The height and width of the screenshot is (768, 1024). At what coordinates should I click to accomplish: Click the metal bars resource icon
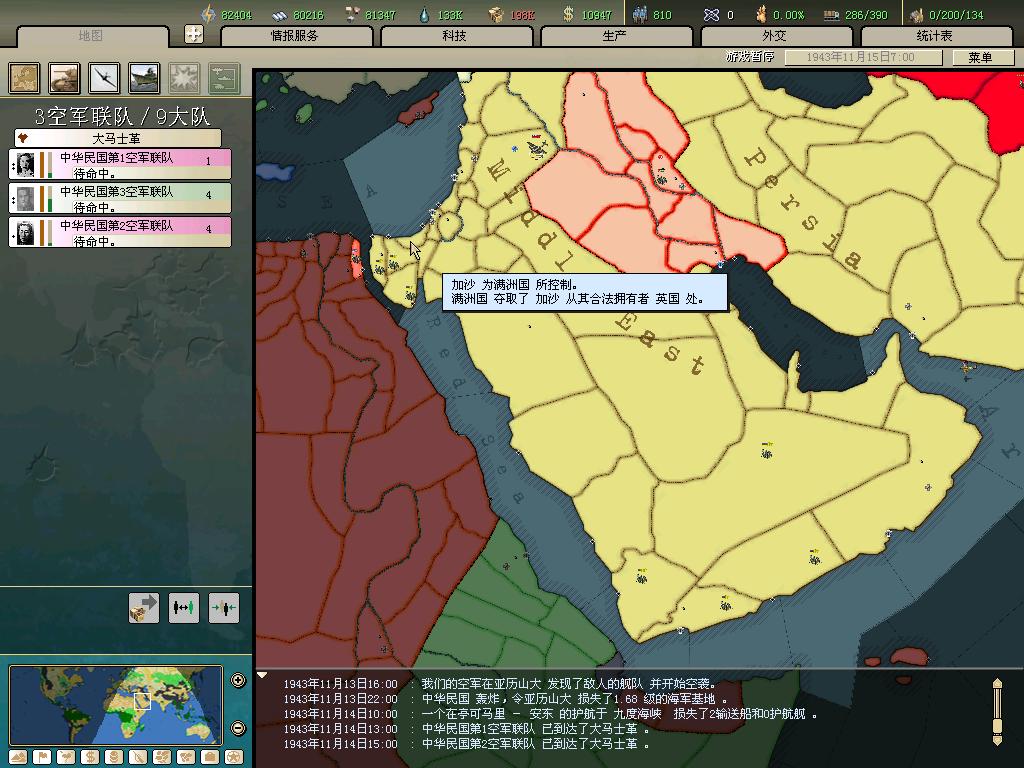coord(280,14)
